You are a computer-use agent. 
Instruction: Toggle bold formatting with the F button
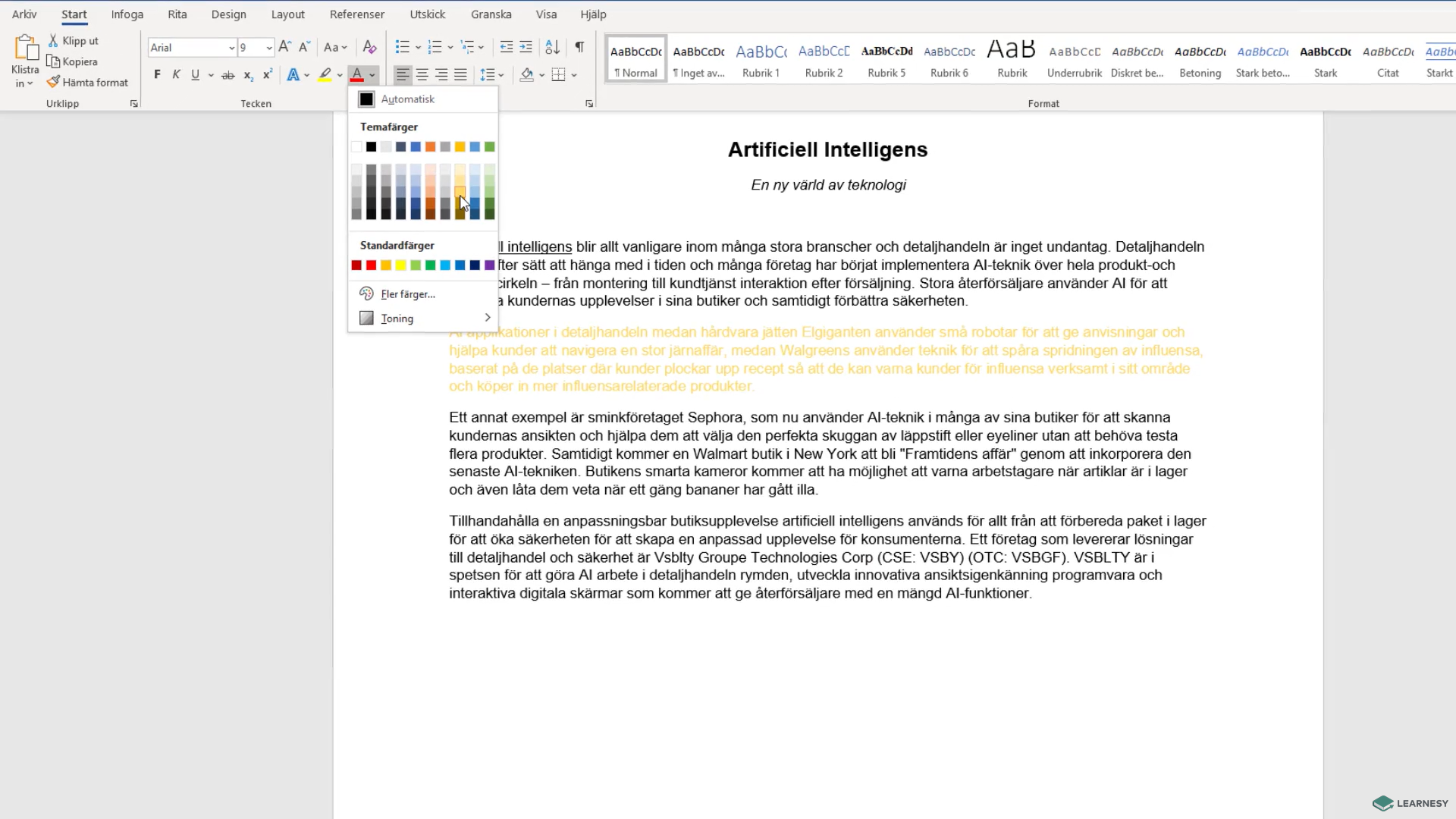tap(157, 74)
